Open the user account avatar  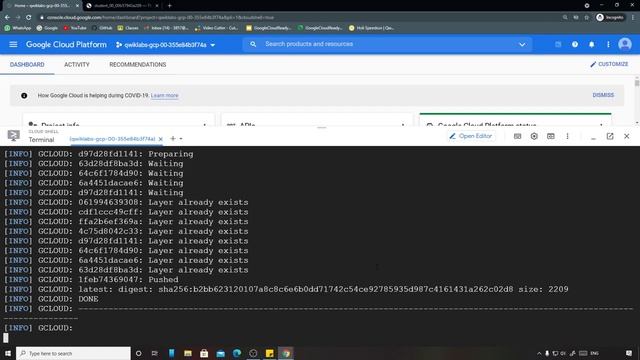(624, 44)
